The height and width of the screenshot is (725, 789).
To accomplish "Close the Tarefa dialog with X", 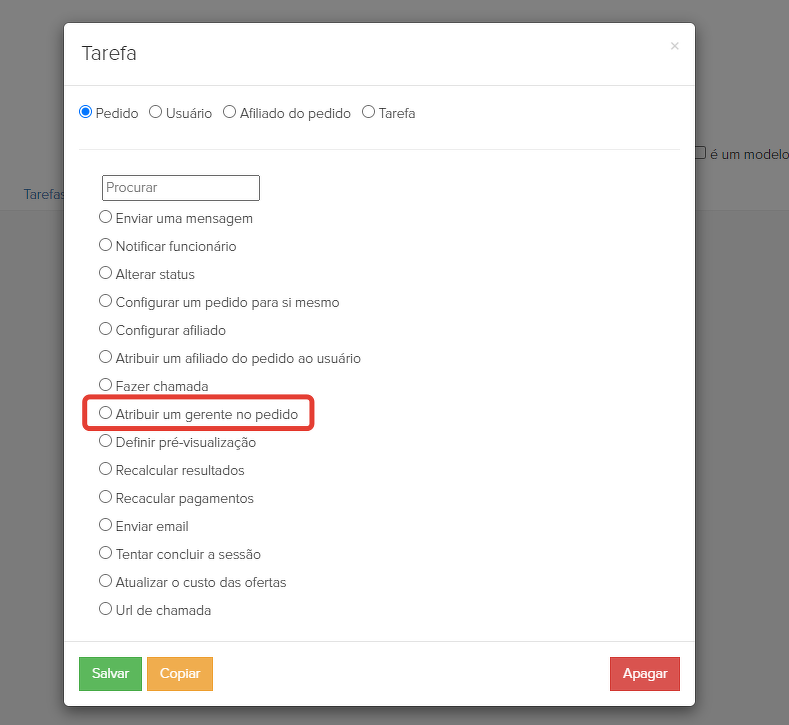I will pos(675,46).
